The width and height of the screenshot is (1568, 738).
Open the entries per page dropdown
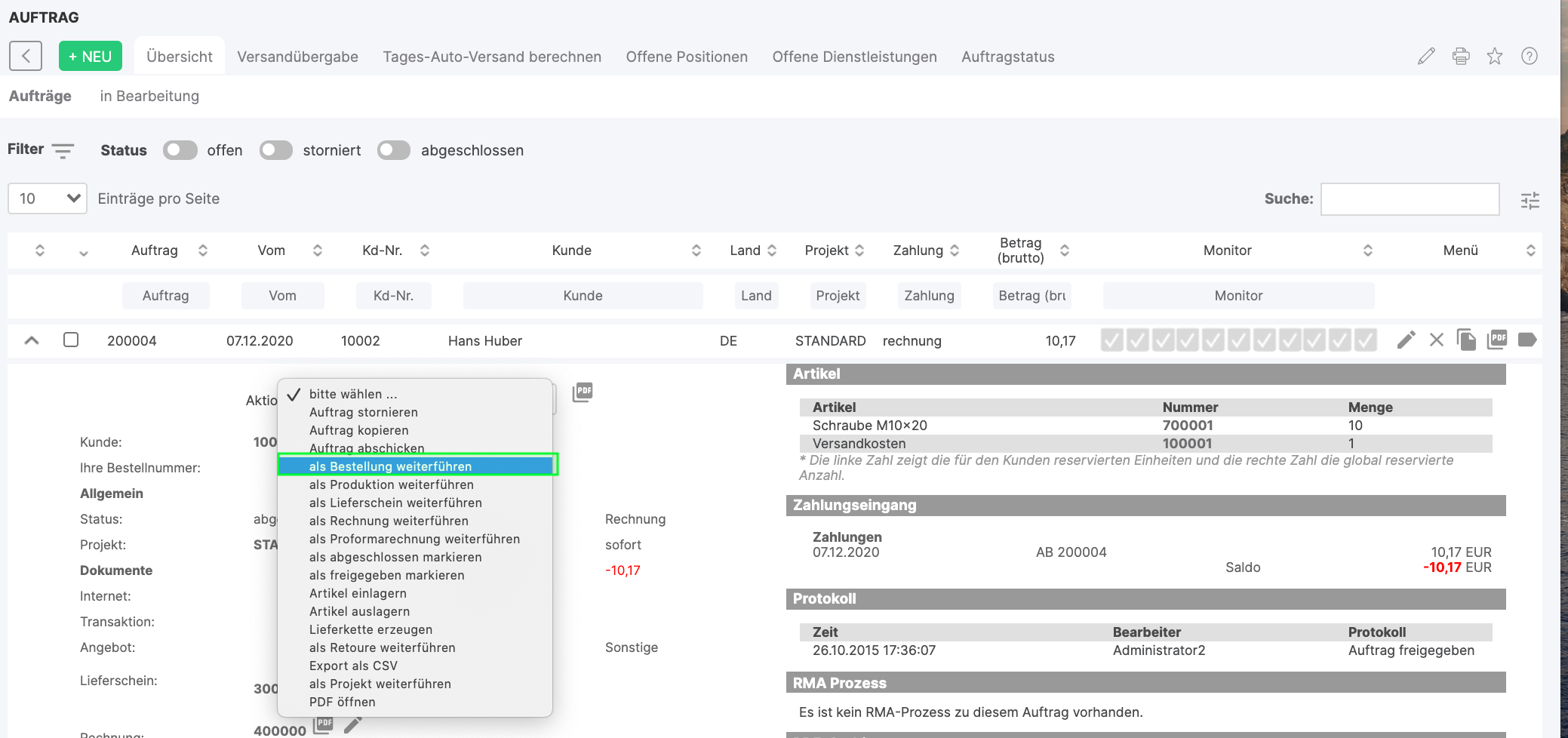(48, 198)
